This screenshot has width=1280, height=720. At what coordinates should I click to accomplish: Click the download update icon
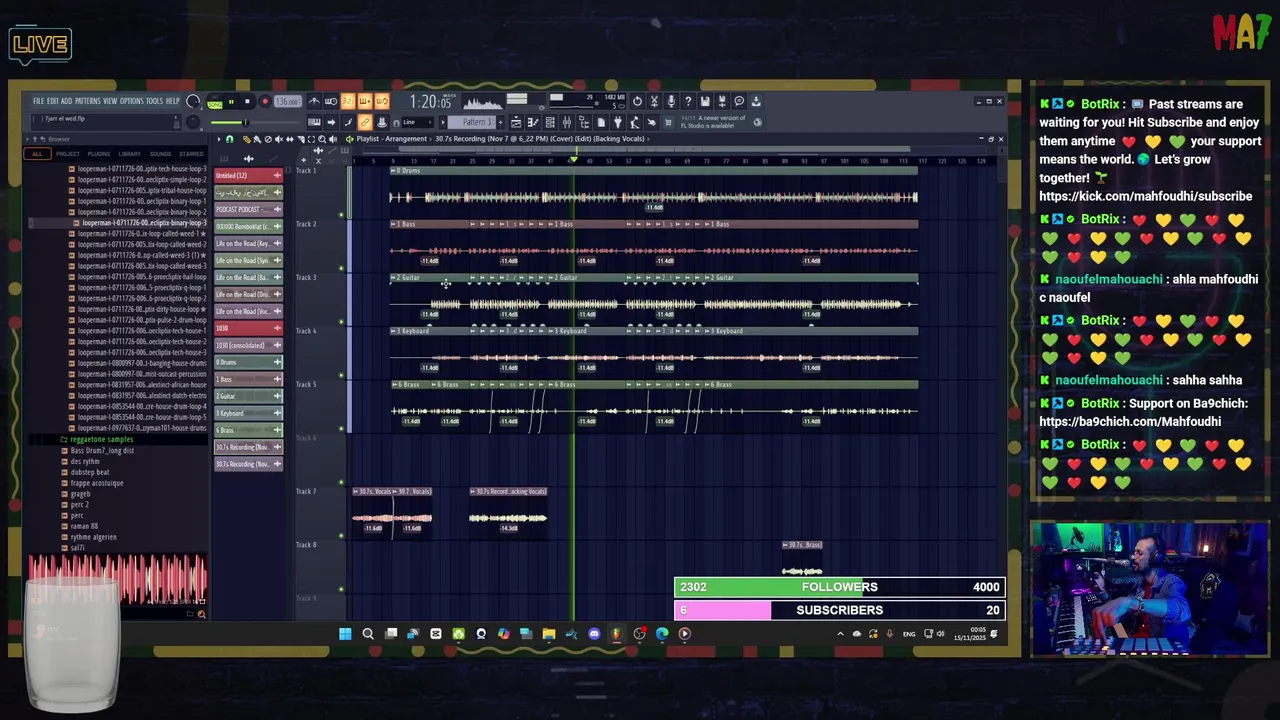tap(756, 101)
